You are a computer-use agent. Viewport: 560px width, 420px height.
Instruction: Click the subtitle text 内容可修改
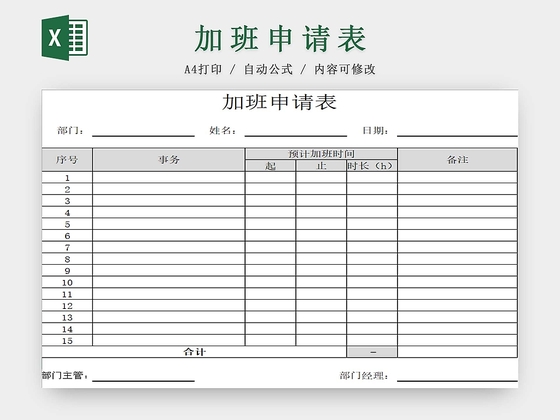point(345,69)
